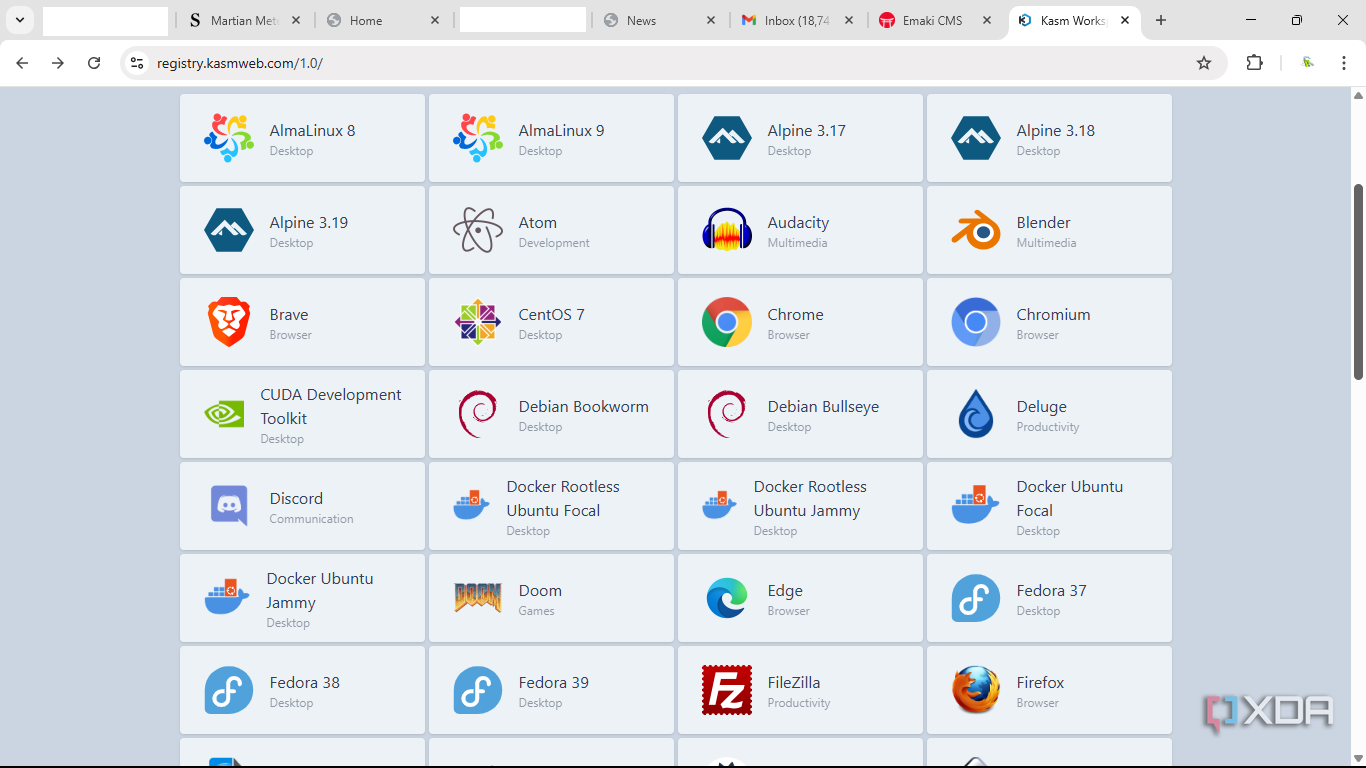This screenshot has height=768, width=1366.
Task: Click the "Docker Ubuntu Focal" title
Action: tap(1070, 498)
